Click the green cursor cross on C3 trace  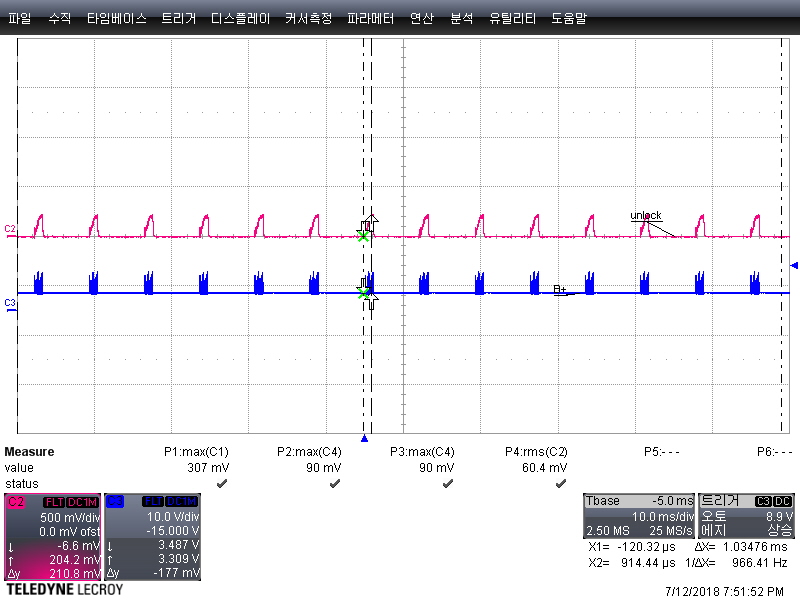coord(363,293)
